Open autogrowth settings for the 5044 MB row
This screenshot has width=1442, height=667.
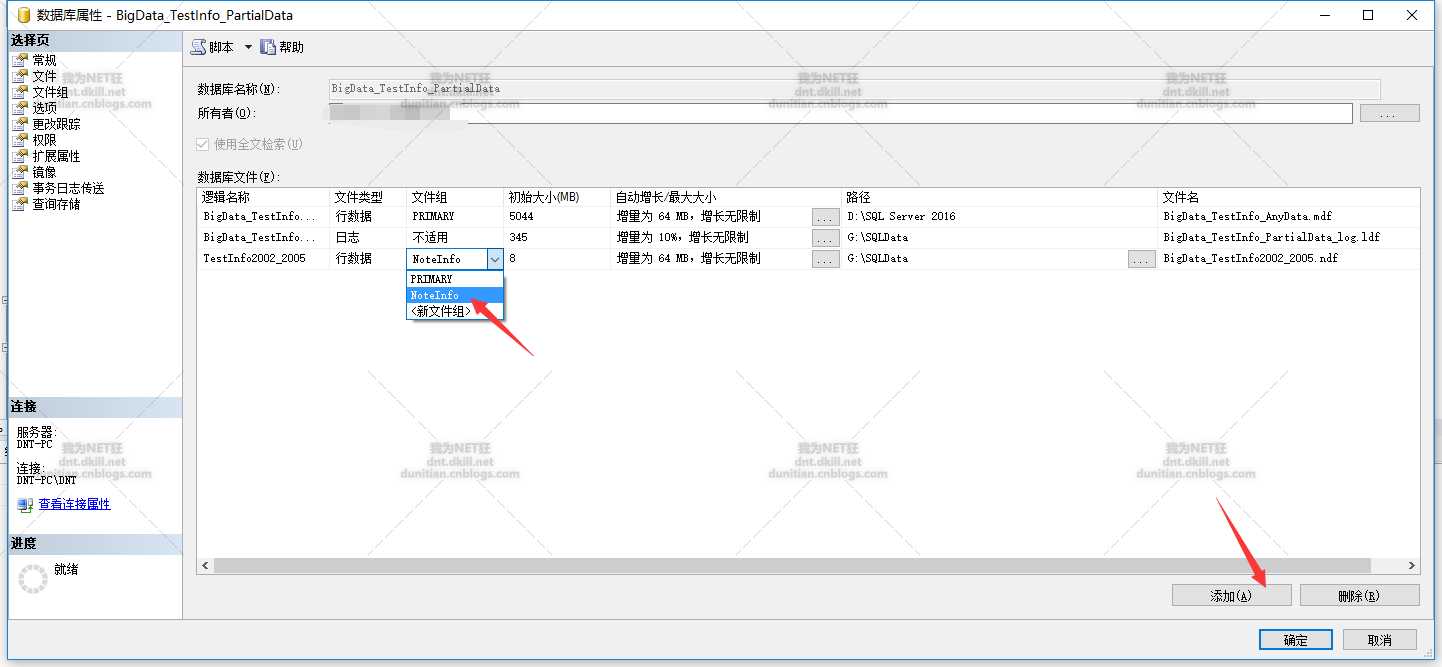(x=825, y=216)
